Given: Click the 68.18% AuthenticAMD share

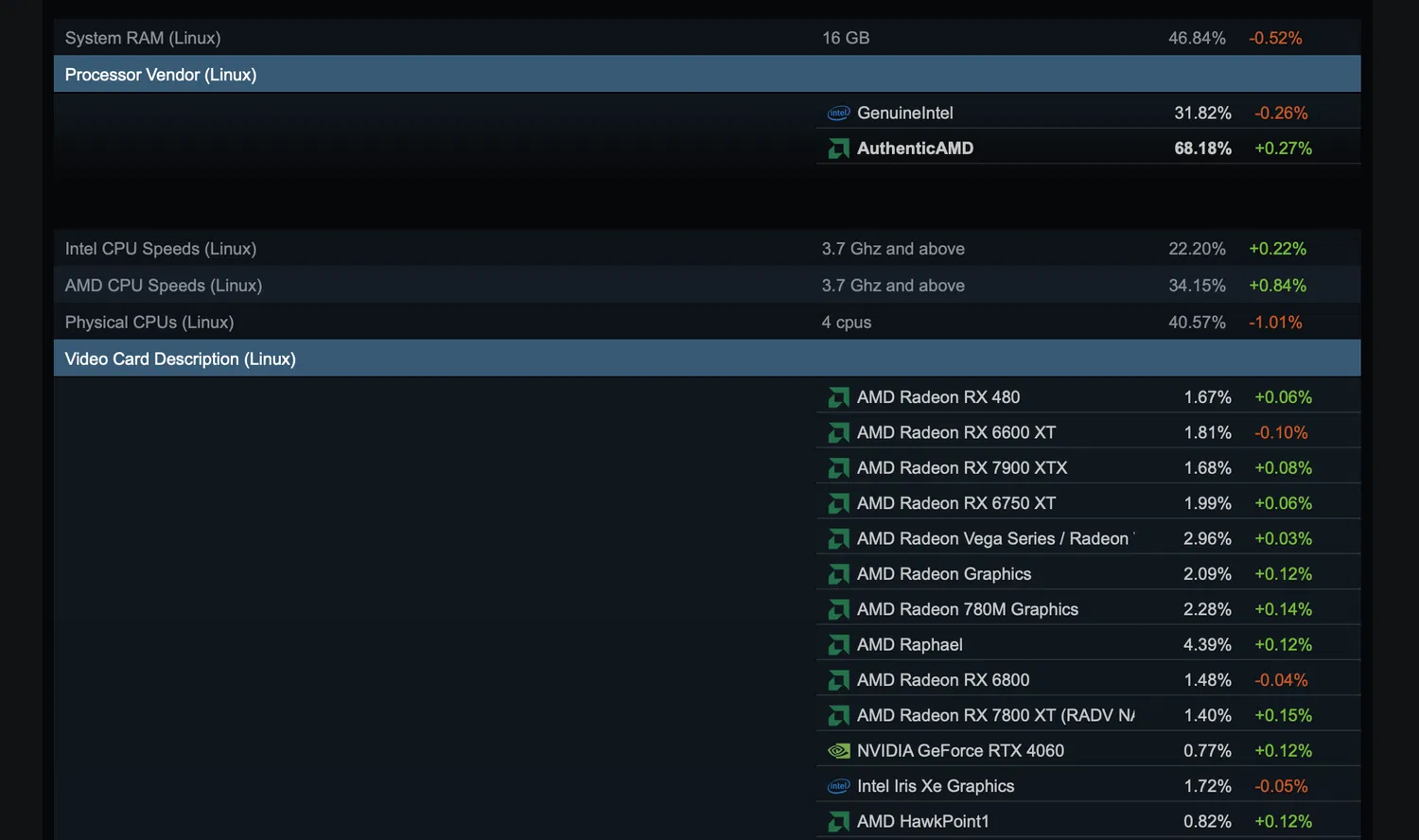Looking at the screenshot, I should (1202, 149).
